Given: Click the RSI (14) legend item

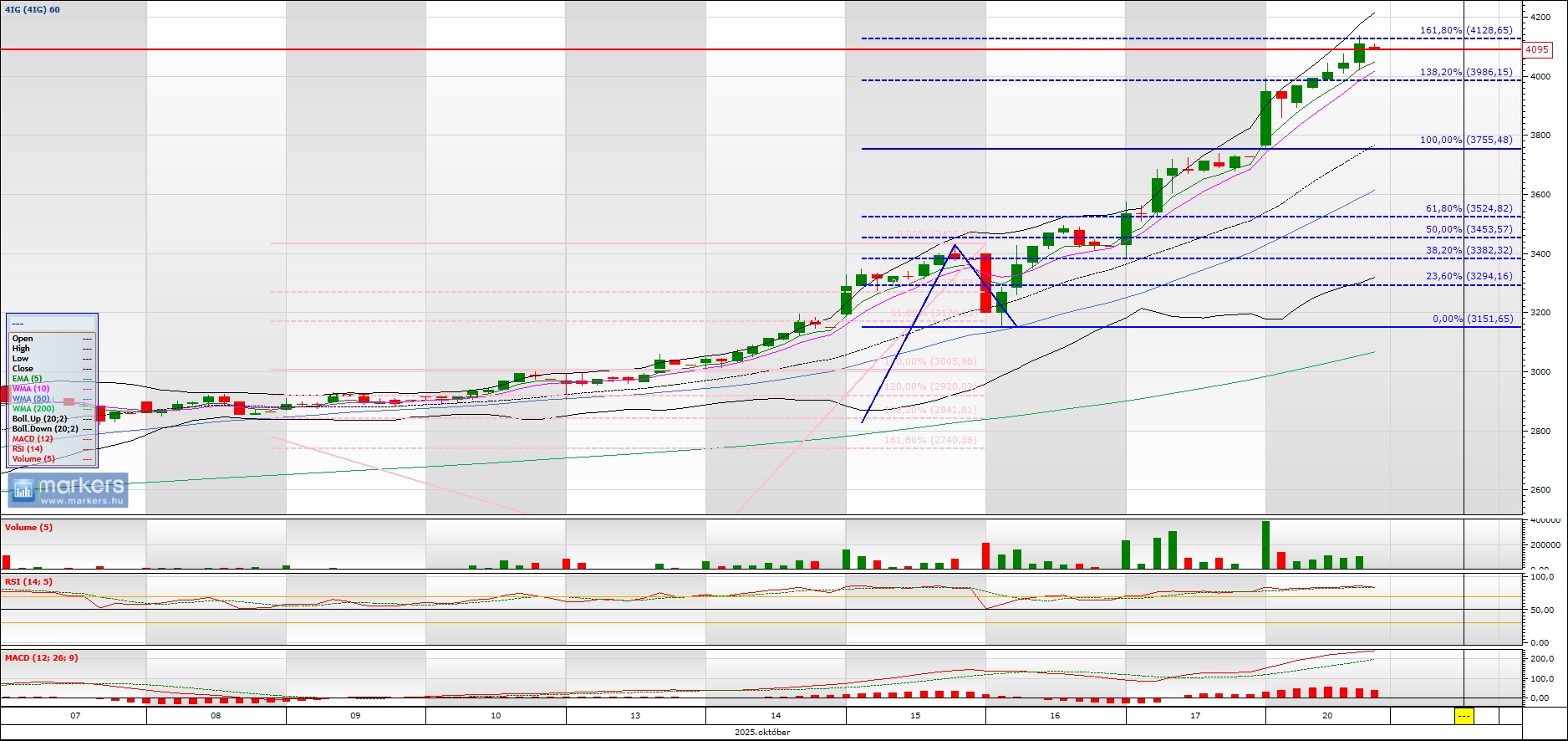Looking at the screenshot, I should click(28, 449).
